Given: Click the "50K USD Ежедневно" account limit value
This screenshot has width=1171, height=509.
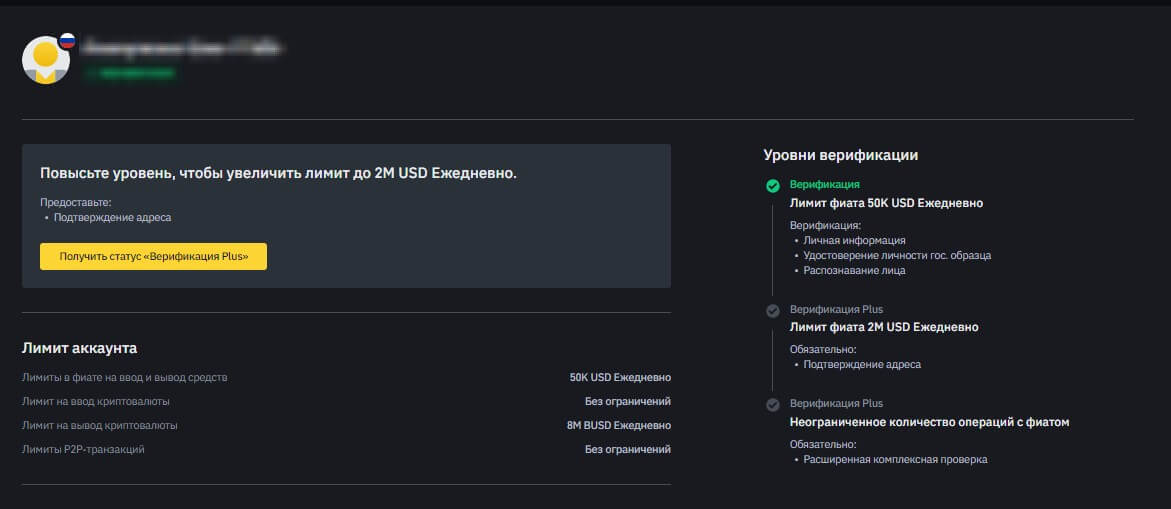Looking at the screenshot, I should pyautogui.click(x=620, y=378).
